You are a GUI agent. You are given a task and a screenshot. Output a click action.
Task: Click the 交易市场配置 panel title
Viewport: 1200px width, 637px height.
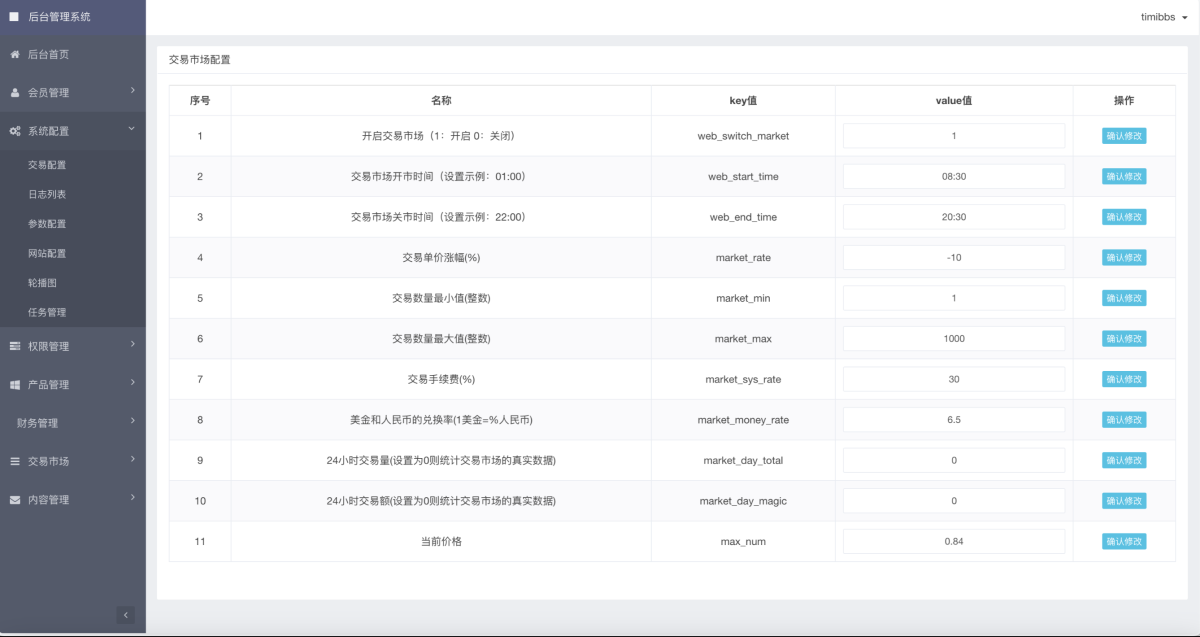click(x=199, y=60)
